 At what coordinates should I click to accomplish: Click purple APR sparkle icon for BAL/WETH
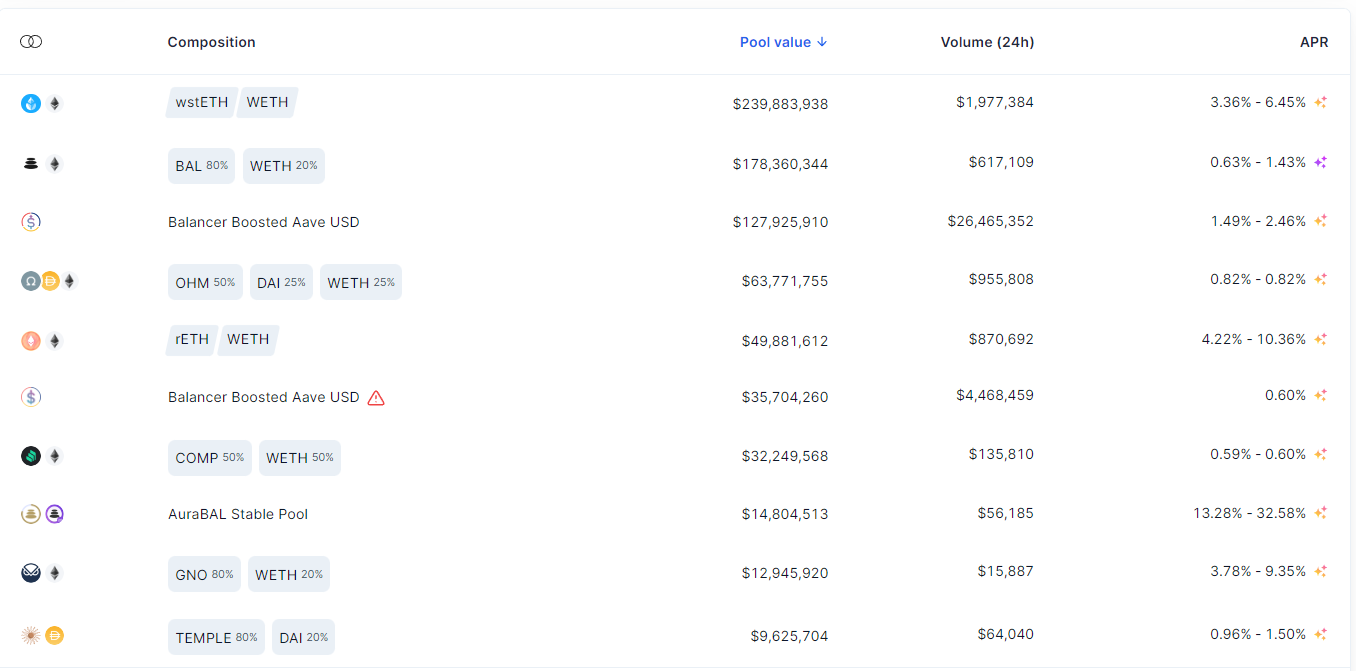tap(1321, 162)
